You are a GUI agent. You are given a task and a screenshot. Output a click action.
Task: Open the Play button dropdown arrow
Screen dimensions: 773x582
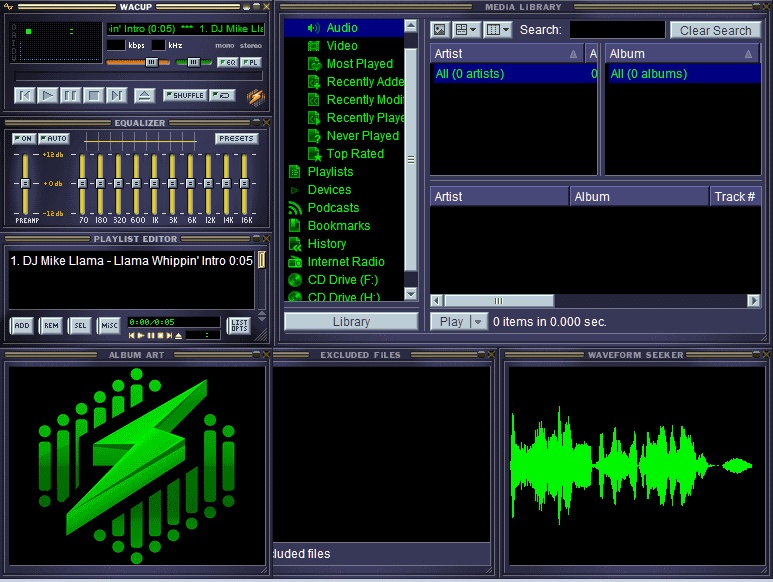pos(477,322)
